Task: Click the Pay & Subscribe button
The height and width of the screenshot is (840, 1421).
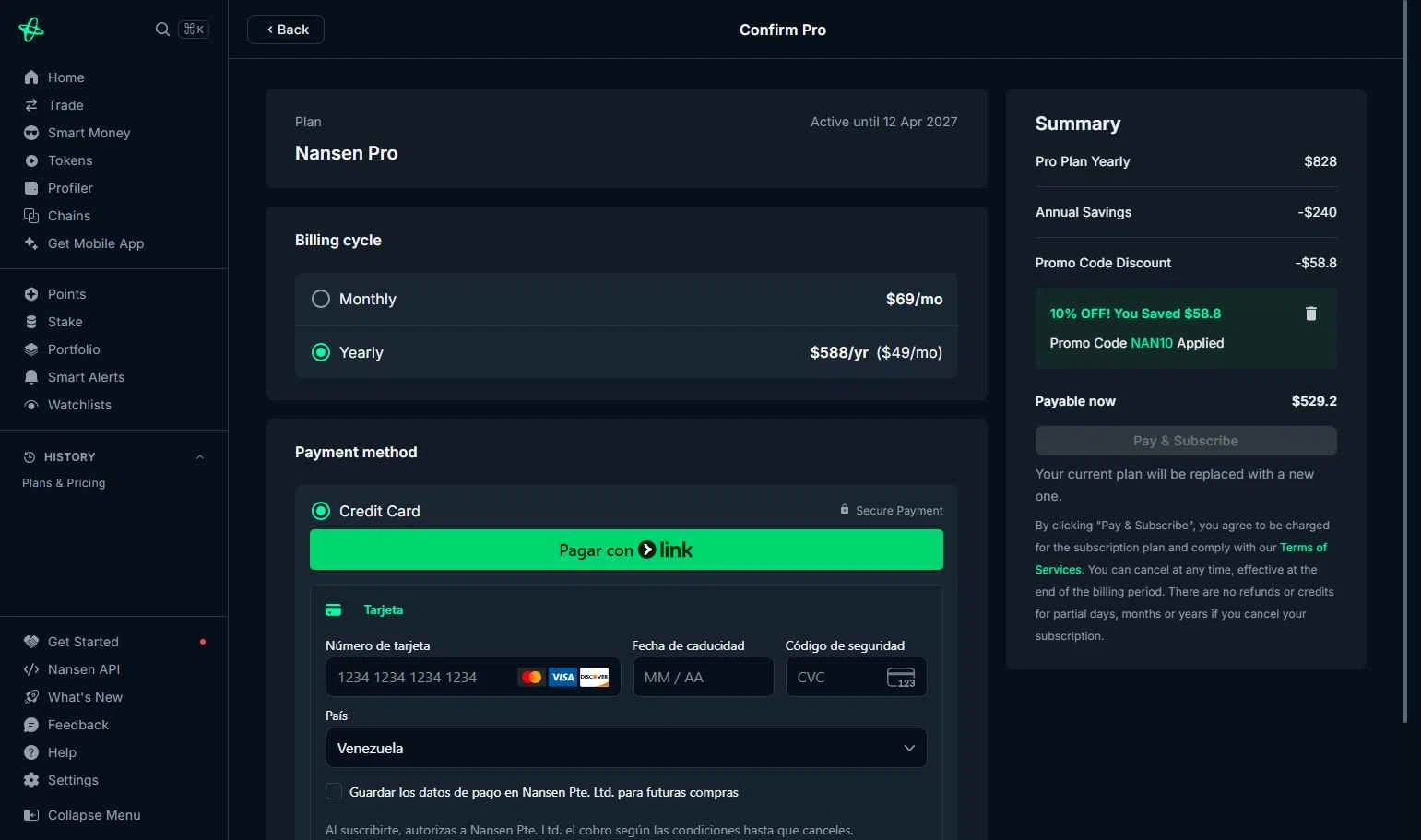Action: tap(1186, 441)
